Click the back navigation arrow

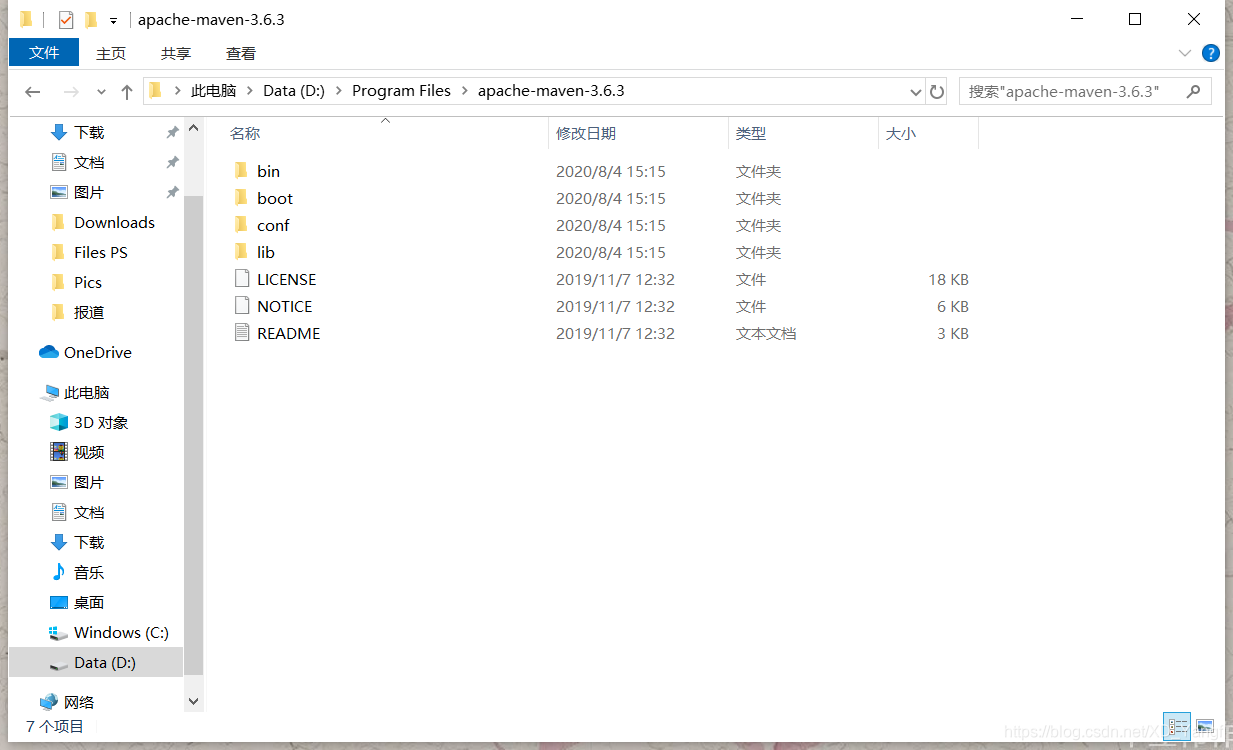(x=33, y=91)
